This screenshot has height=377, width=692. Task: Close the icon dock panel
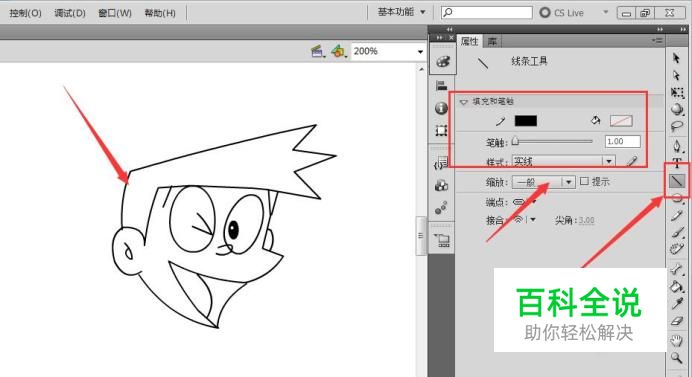point(451,38)
